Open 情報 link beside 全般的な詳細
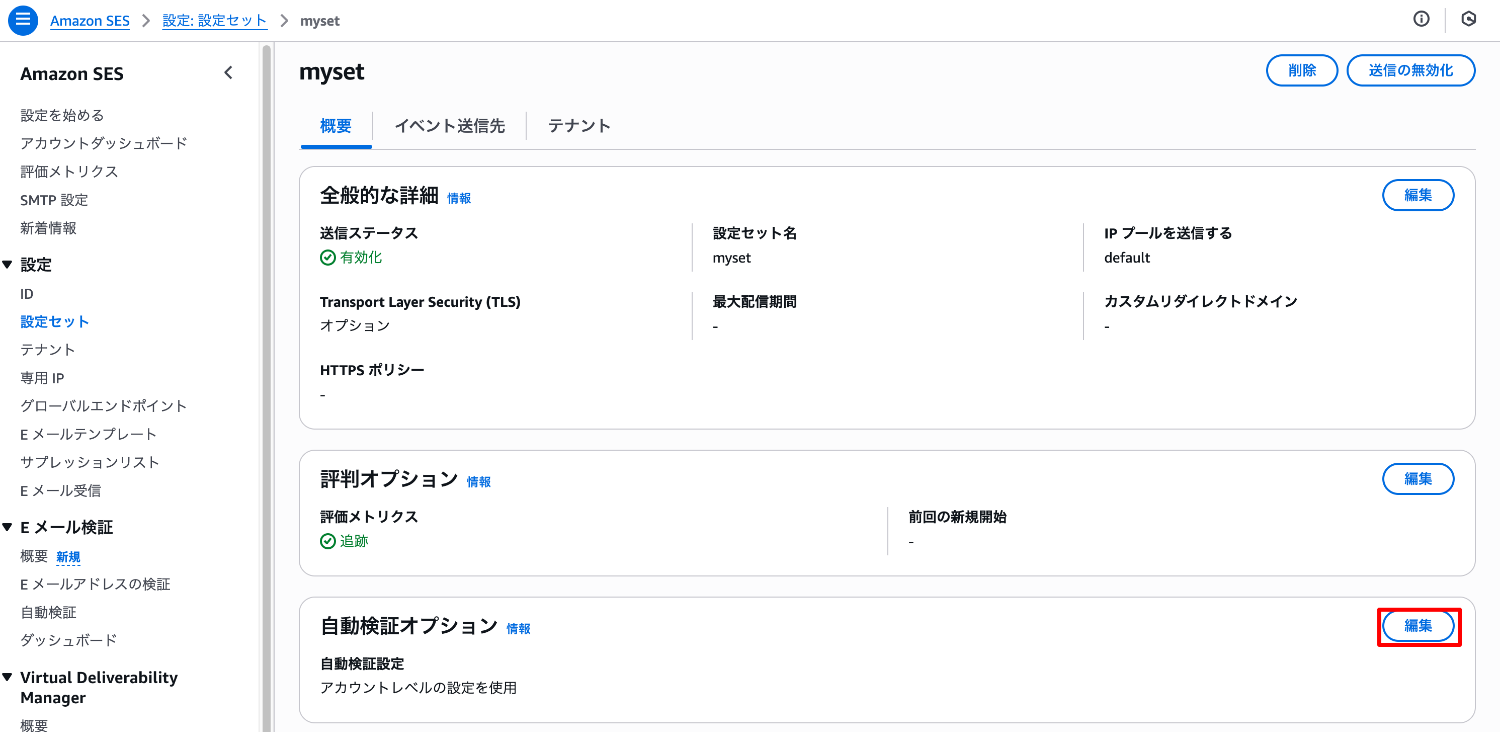The image size is (1500, 732). pyautogui.click(x=459, y=198)
